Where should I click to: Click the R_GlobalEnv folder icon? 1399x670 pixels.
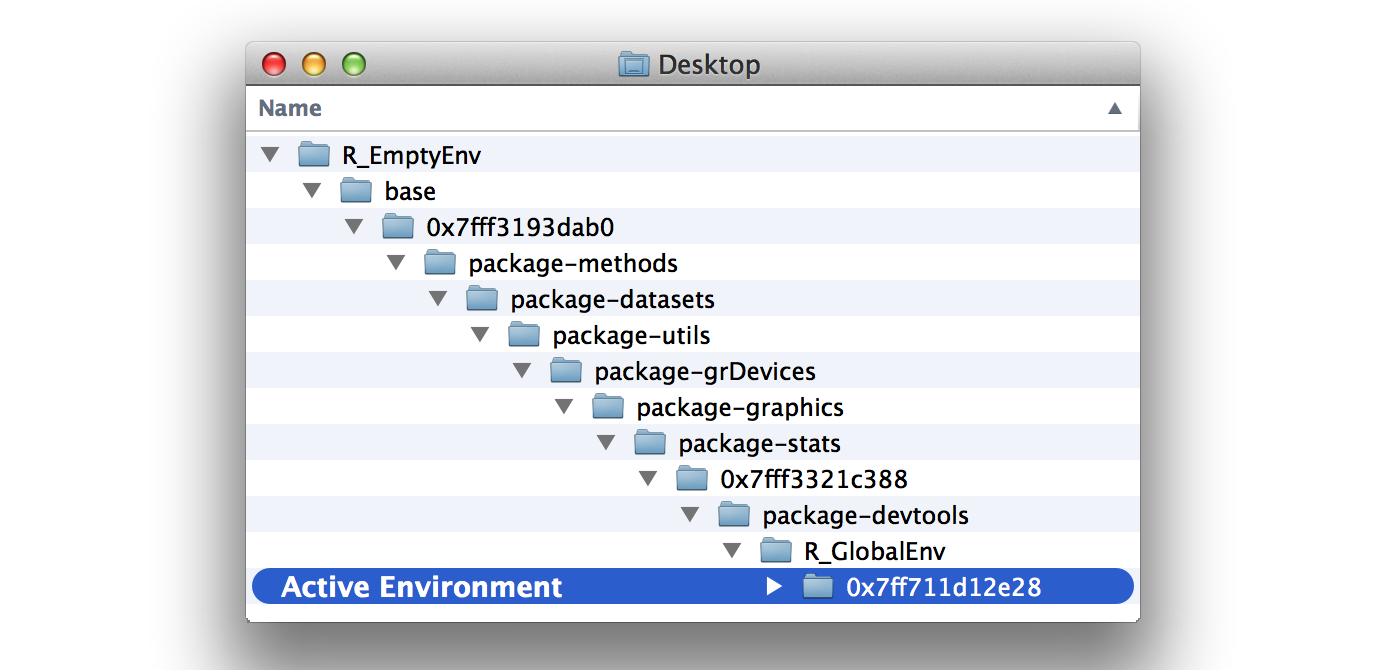click(776, 551)
